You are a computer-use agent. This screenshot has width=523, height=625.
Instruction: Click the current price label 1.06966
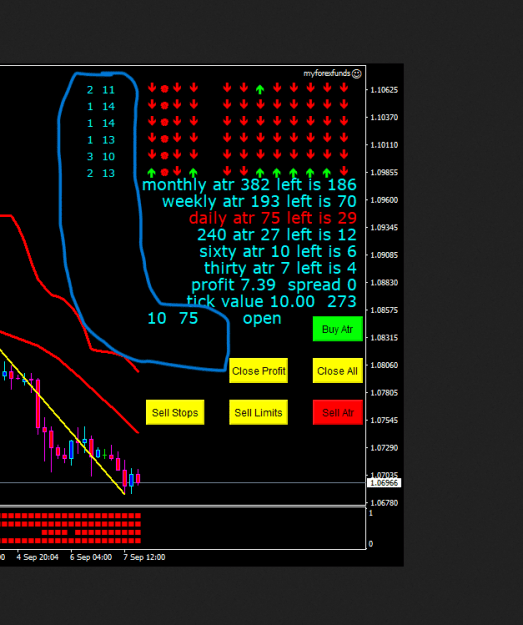click(x=384, y=483)
